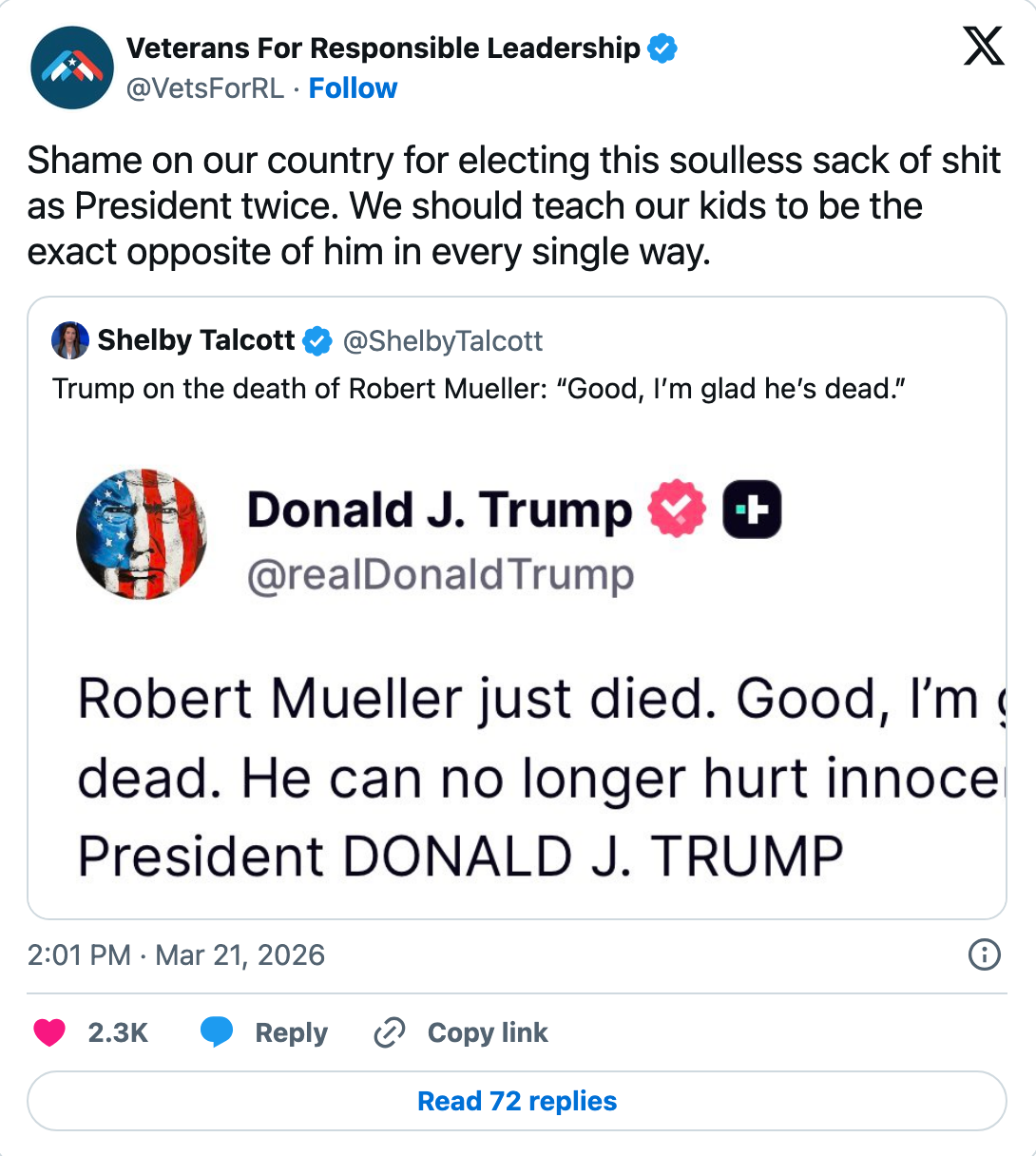Click the 2:01 PM Mar 21, 2026 timestamp
Image resolution: width=1036 pixels, height=1156 pixels.
[x=176, y=954]
